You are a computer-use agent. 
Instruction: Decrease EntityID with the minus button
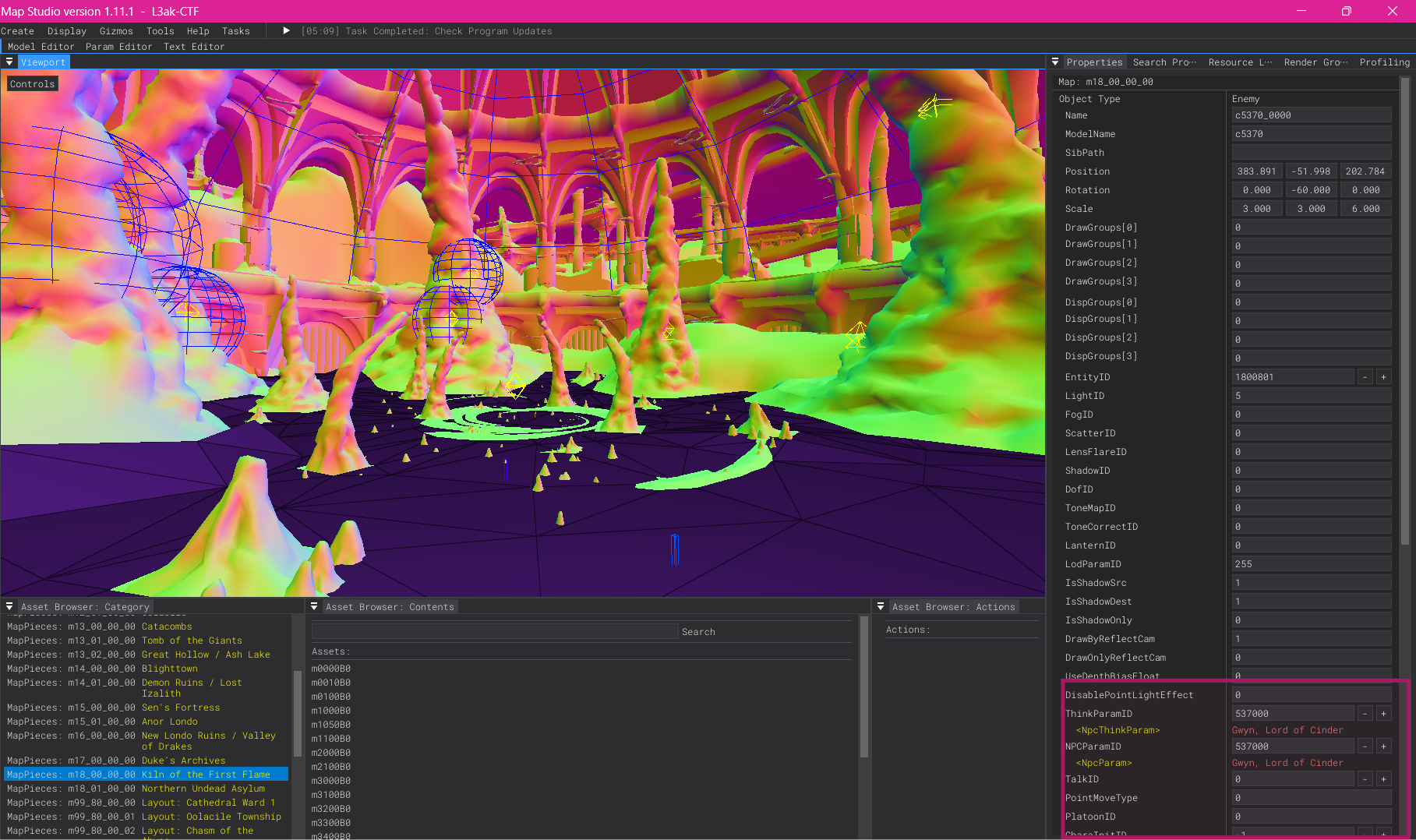pos(1365,377)
